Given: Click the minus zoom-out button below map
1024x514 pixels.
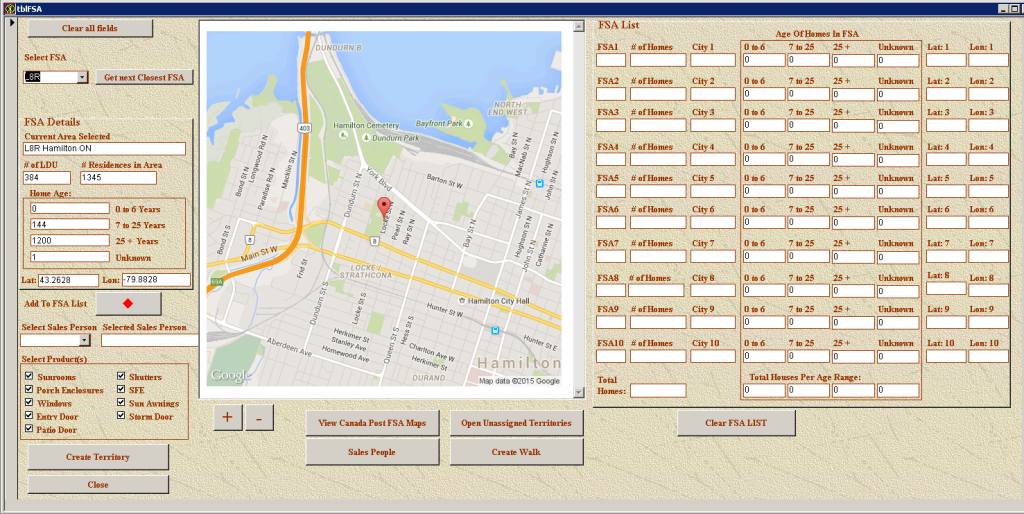Looking at the screenshot, I should click(x=259, y=418).
